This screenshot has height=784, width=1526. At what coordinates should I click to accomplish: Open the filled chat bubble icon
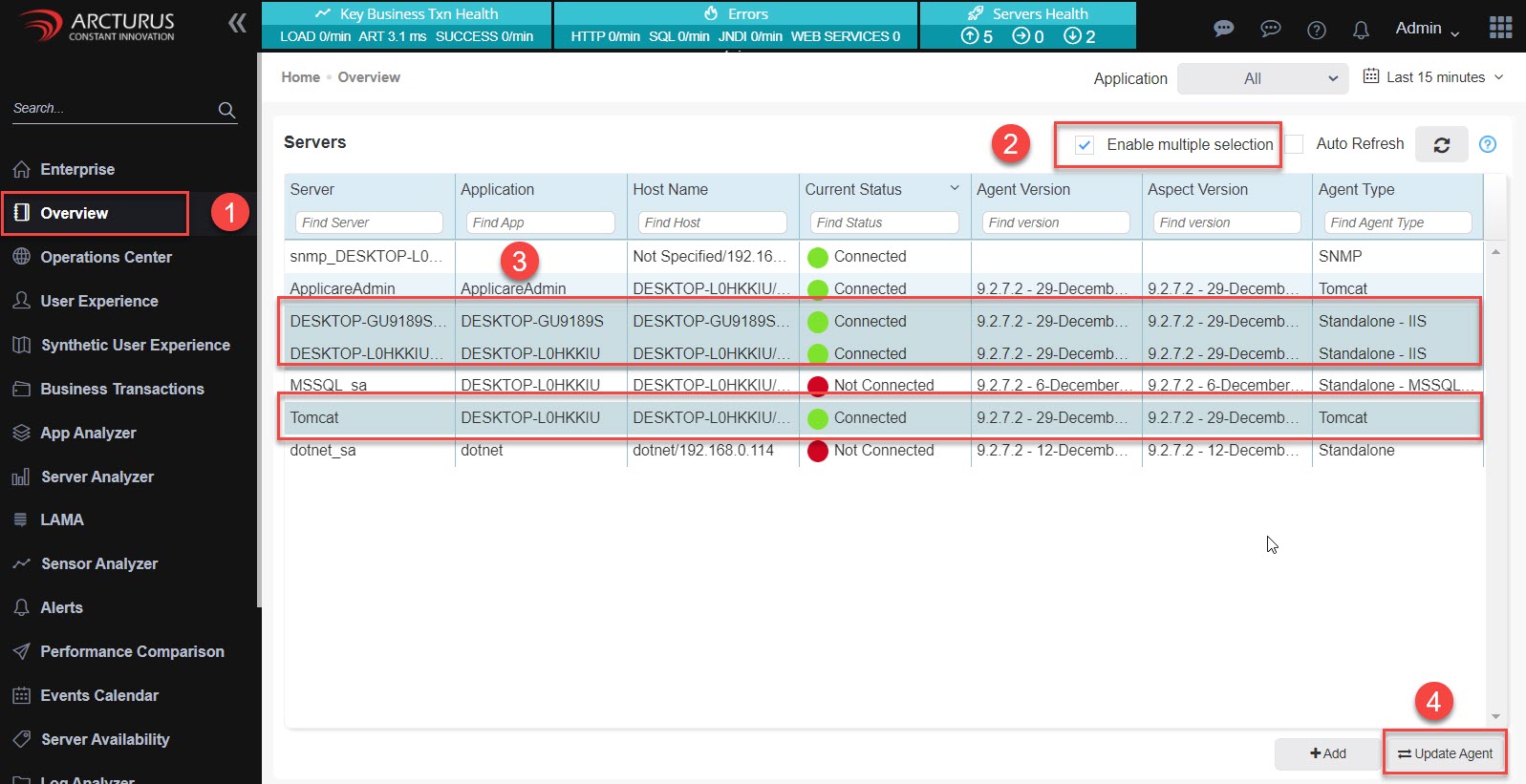pos(1223,29)
